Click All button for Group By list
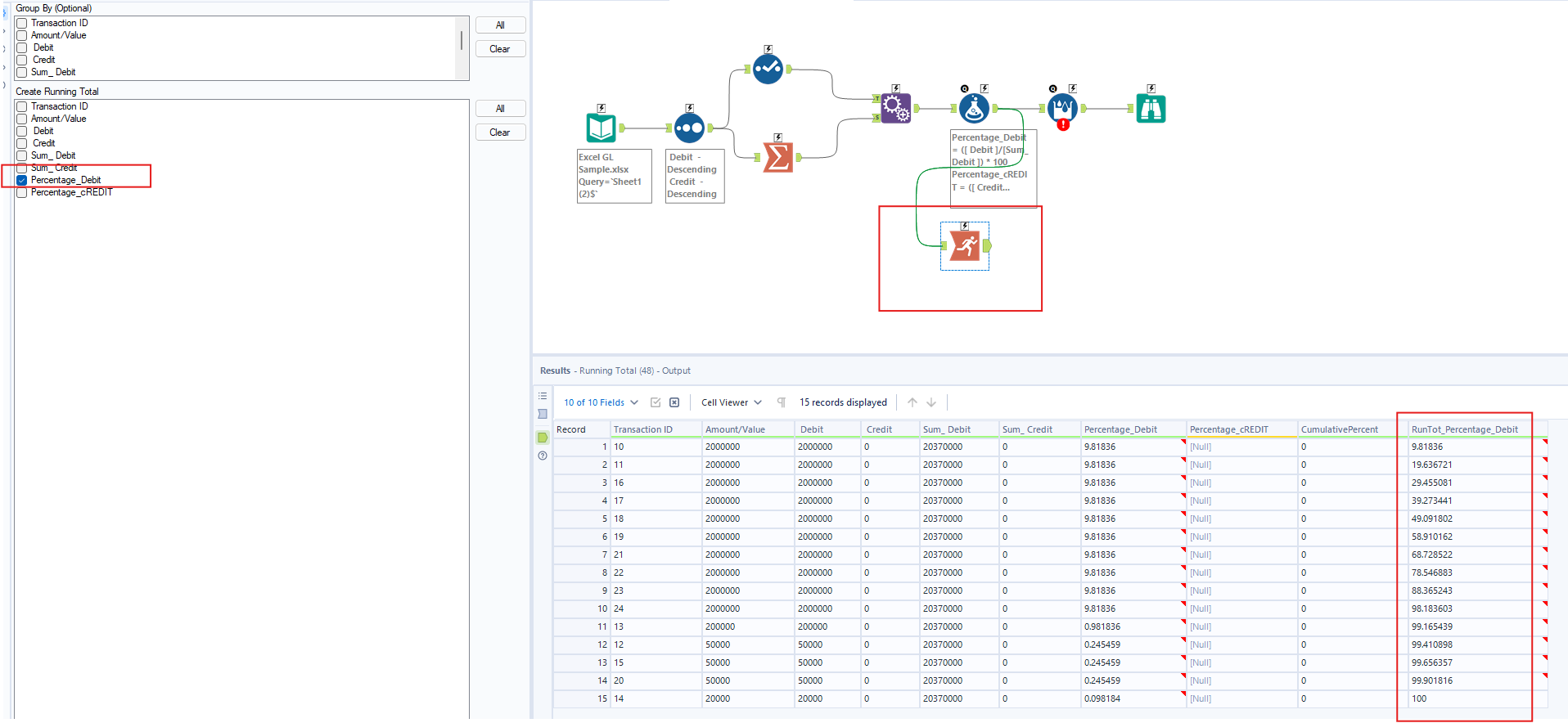Viewport: 1568px width, 723px height. pyautogui.click(x=500, y=25)
